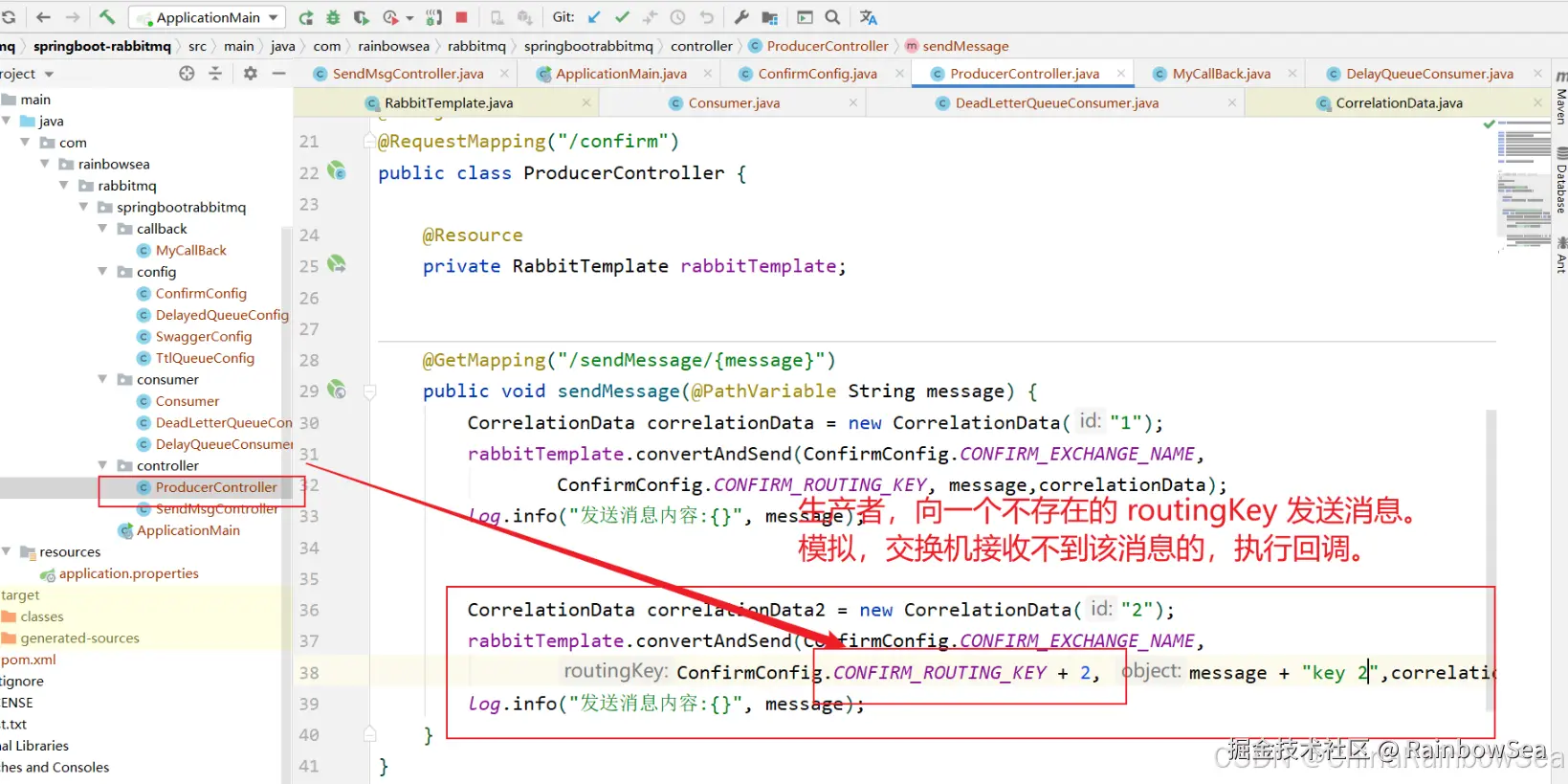
Task: Select MyCallBack in project tree
Action: pos(182,250)
